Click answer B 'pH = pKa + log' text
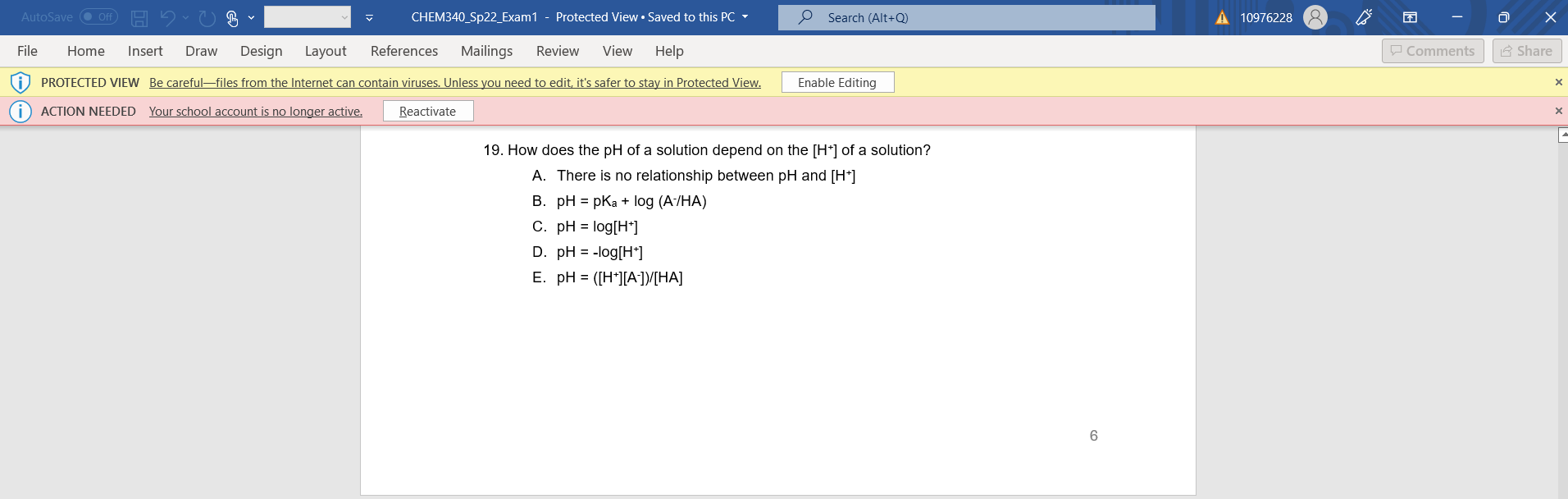Viewport: 1568px width, 499px height. (631, 201)
